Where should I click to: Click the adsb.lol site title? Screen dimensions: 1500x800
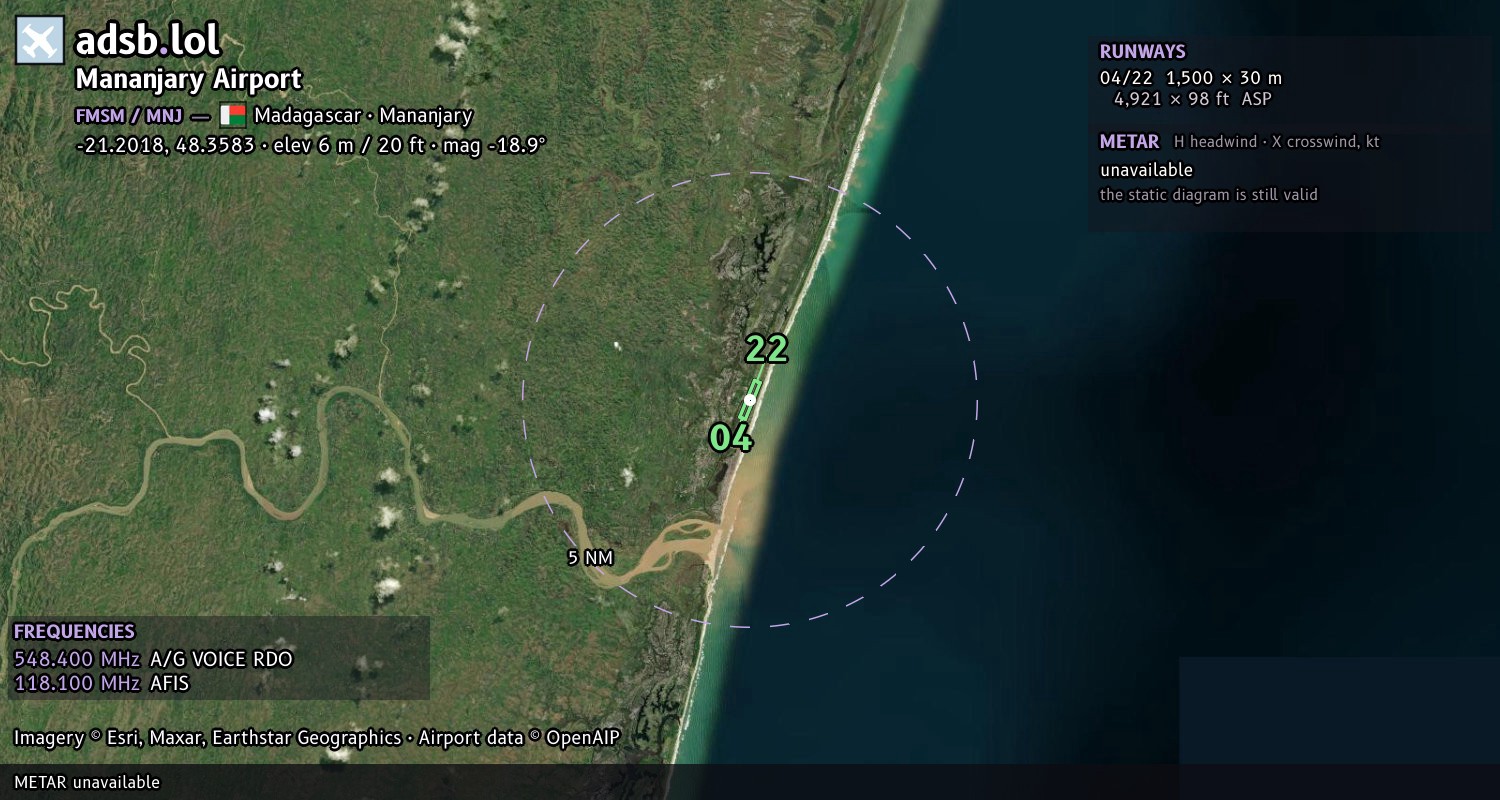147,41
